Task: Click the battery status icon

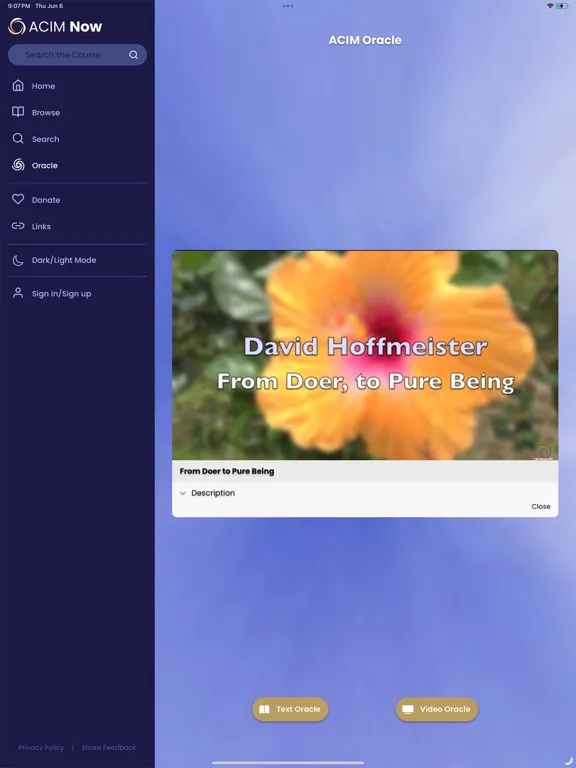Action: [x=562, y=6]
